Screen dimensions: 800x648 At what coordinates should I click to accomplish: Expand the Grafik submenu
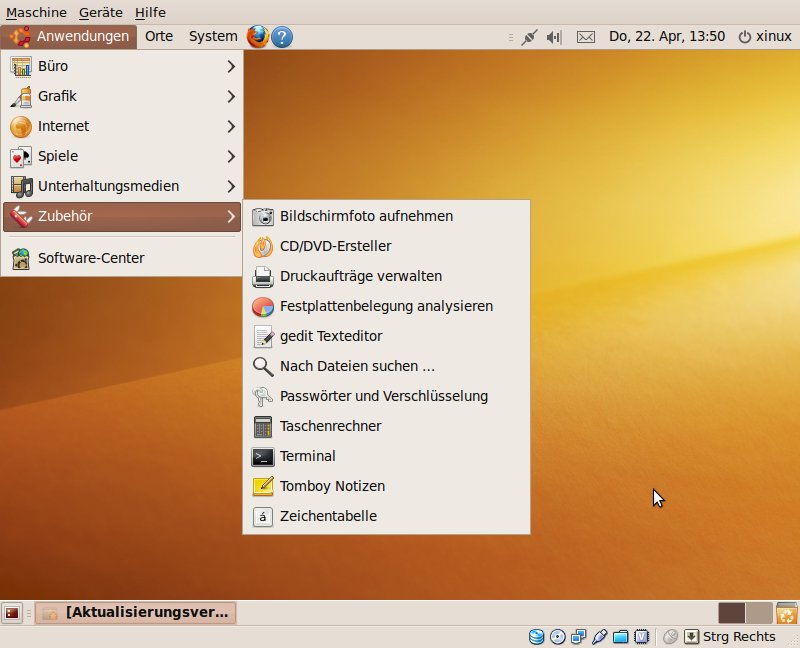click(120, 96)
